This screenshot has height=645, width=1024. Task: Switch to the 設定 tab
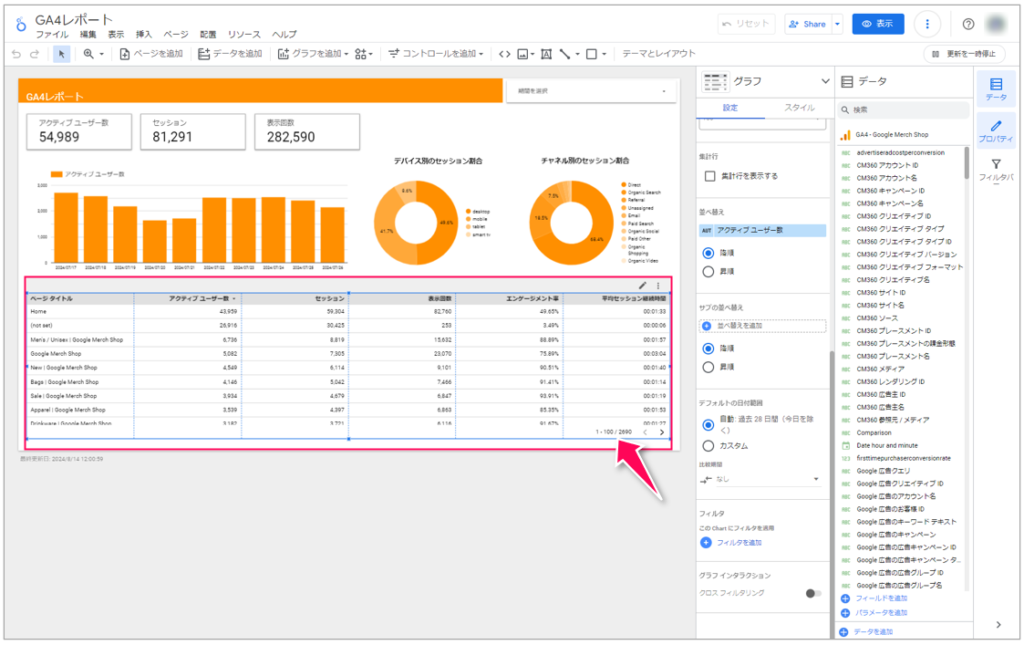[730, 108]
